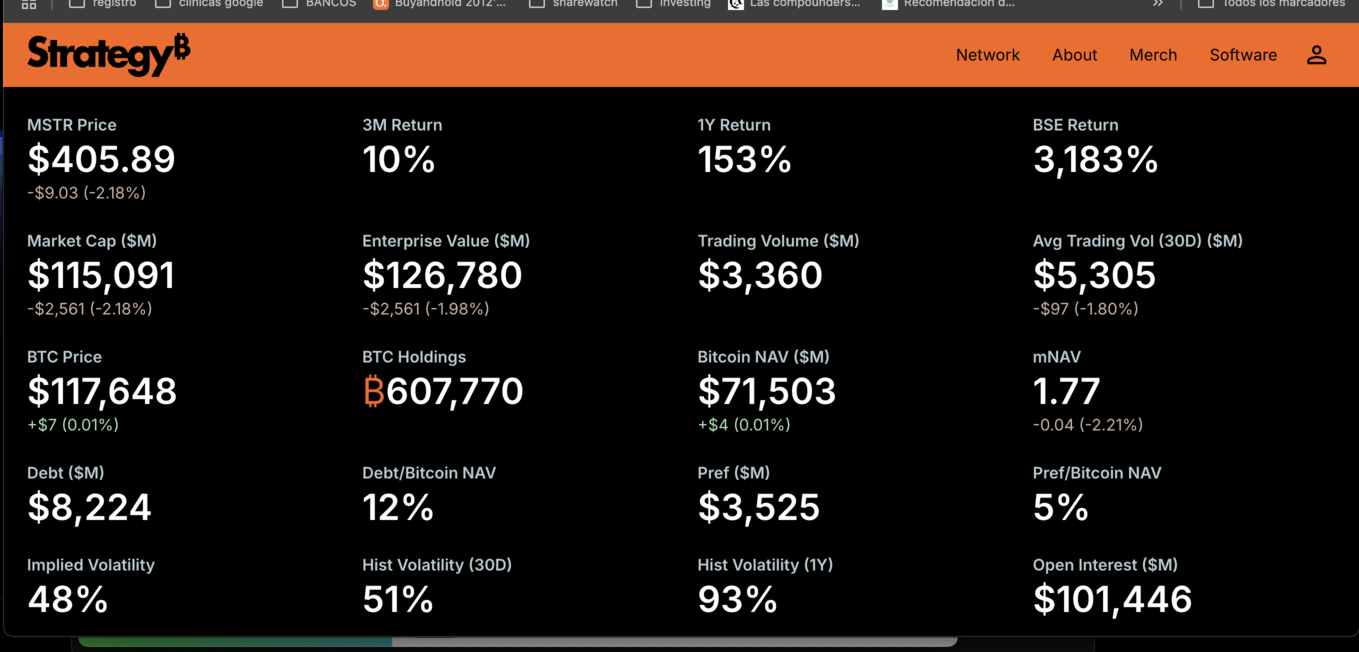Screen dimensions: 1359x652
Task: Open the apps grid icon in bookmarks bar
Action: [x=29, y=4]
